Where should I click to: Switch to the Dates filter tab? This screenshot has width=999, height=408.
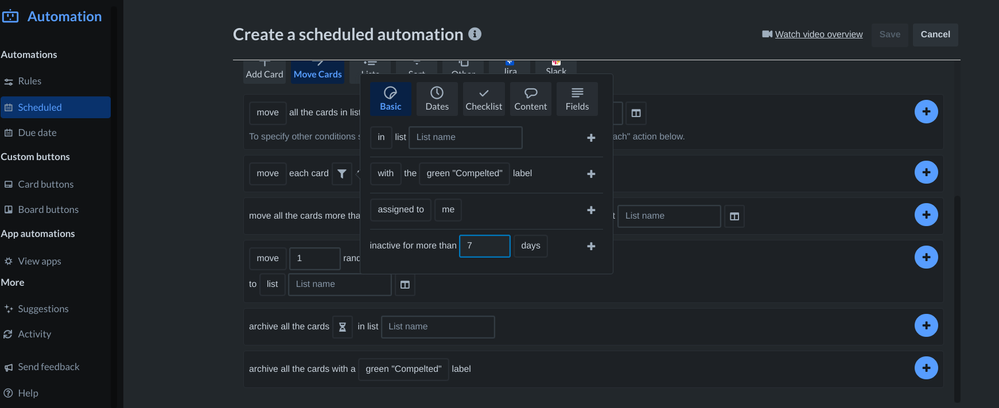437,99
